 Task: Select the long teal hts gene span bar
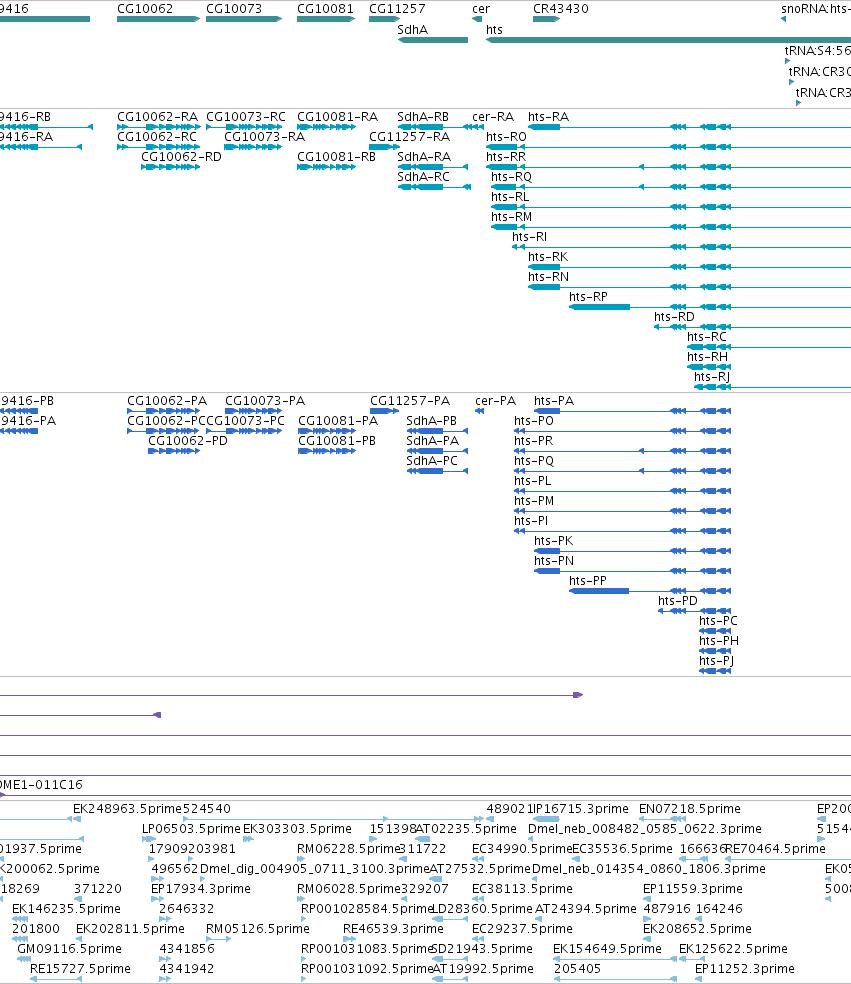pos(668,40)
